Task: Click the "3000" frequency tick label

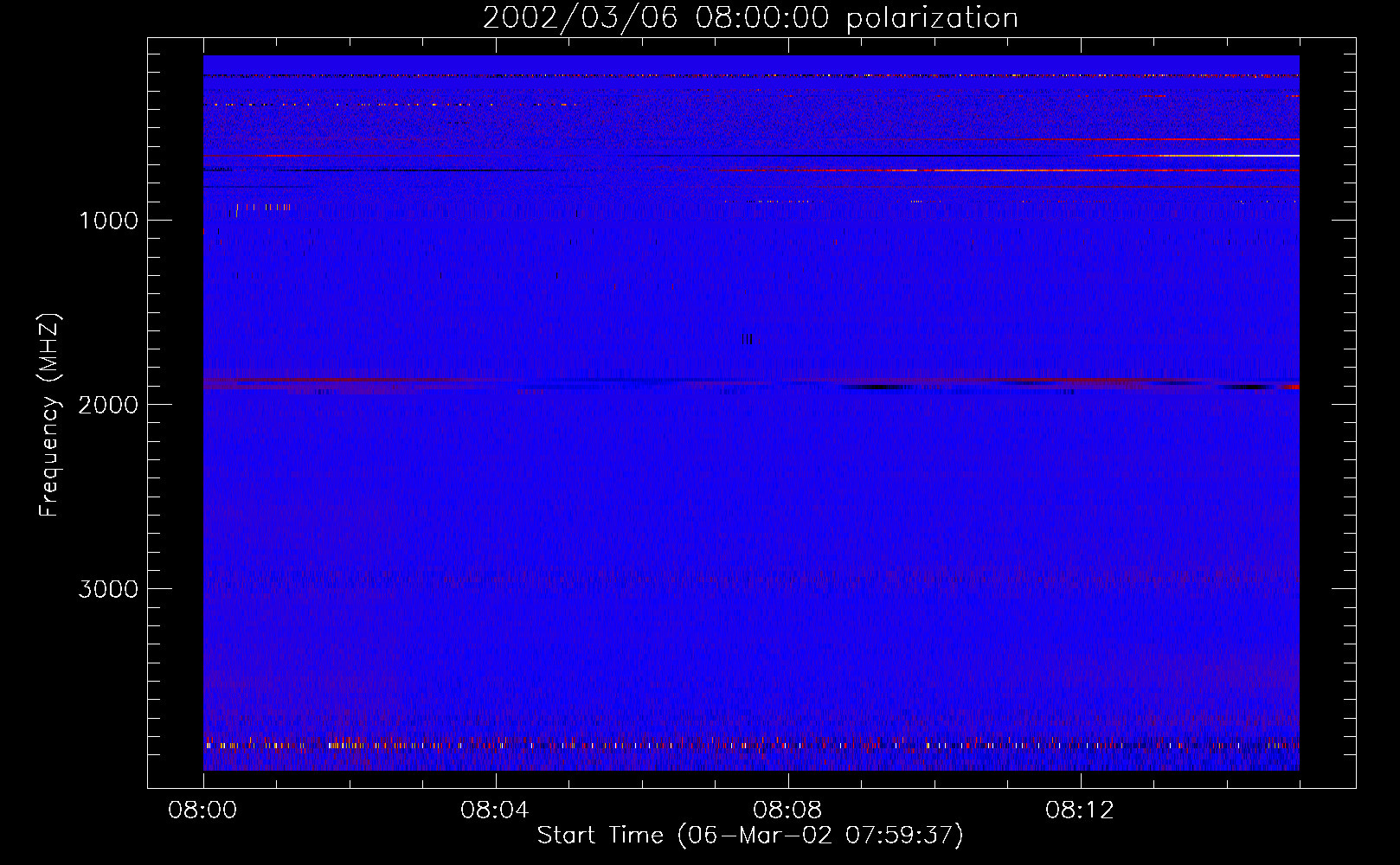Action: [108, 589]
